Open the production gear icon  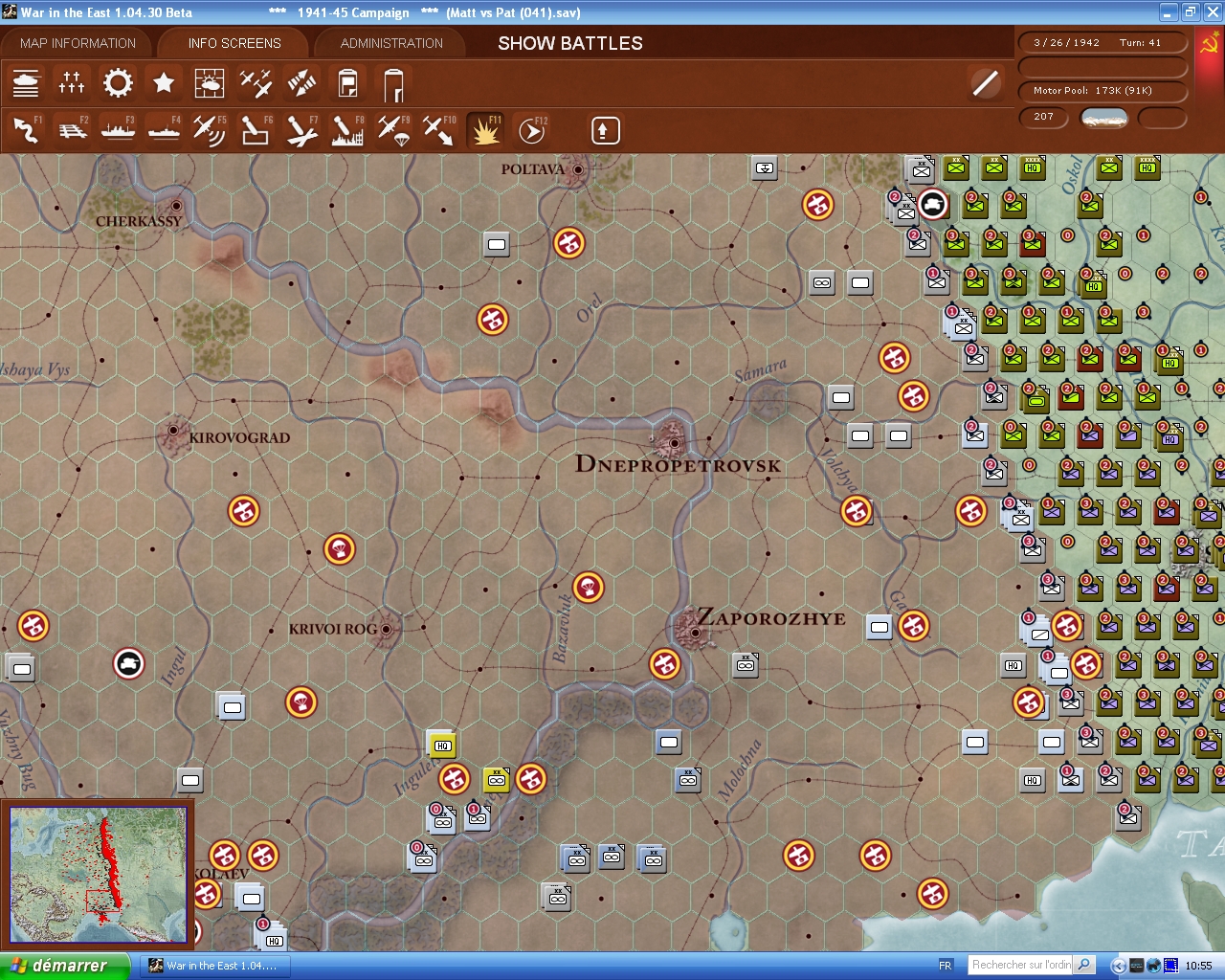(x=118, y=83)
